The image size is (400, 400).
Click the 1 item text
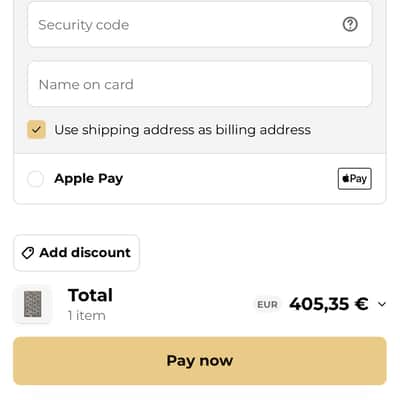87,315
